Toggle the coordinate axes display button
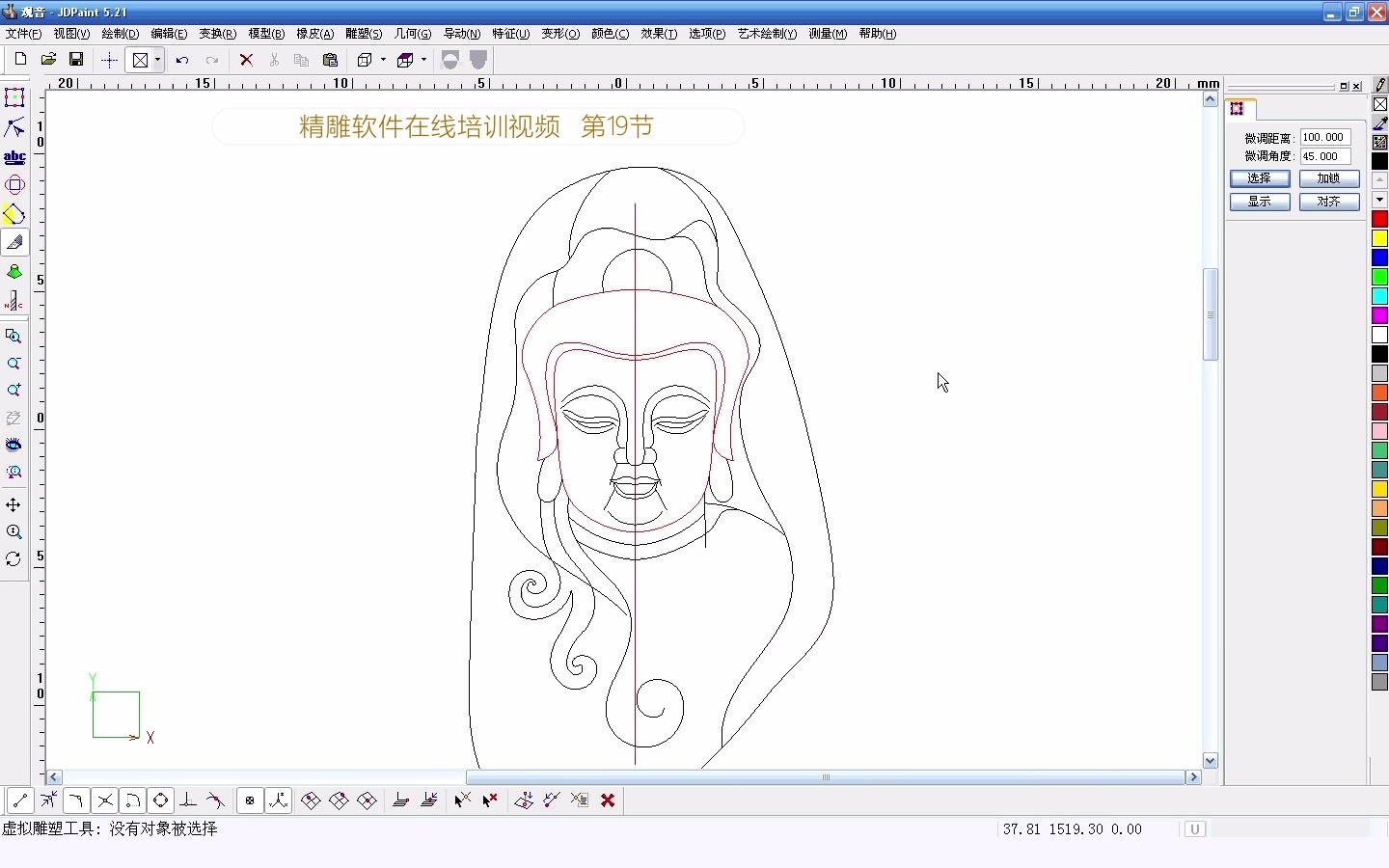 pyautogui.click(x=279, y=800)
